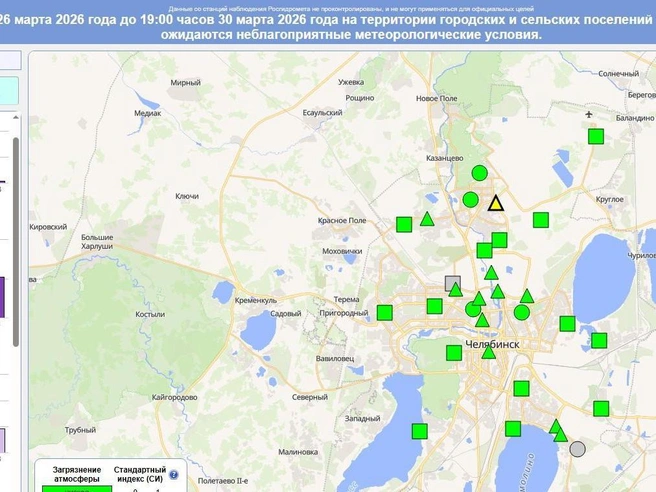Click the Моховички map label
The image size is (656, 492).
pos(342,251)
